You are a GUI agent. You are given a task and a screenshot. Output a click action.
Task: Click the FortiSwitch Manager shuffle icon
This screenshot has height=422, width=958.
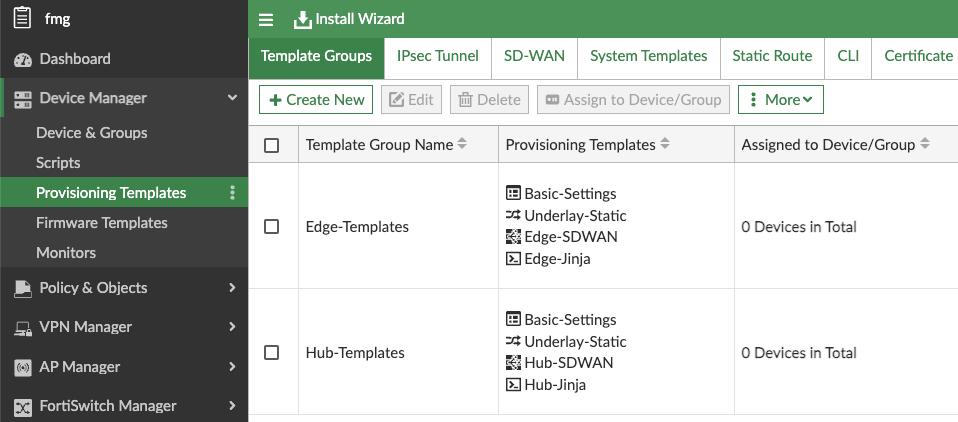pyautogui.click(x=23, y=407)
